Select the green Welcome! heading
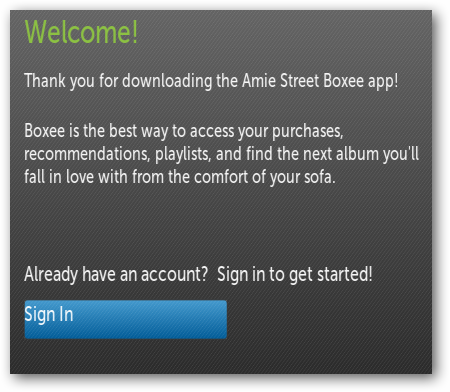Screen dimensions: 450x392 coord(81,32)
